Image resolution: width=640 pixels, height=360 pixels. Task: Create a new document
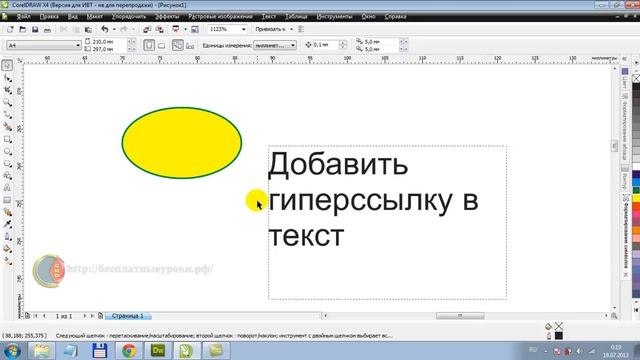(10, 29)
